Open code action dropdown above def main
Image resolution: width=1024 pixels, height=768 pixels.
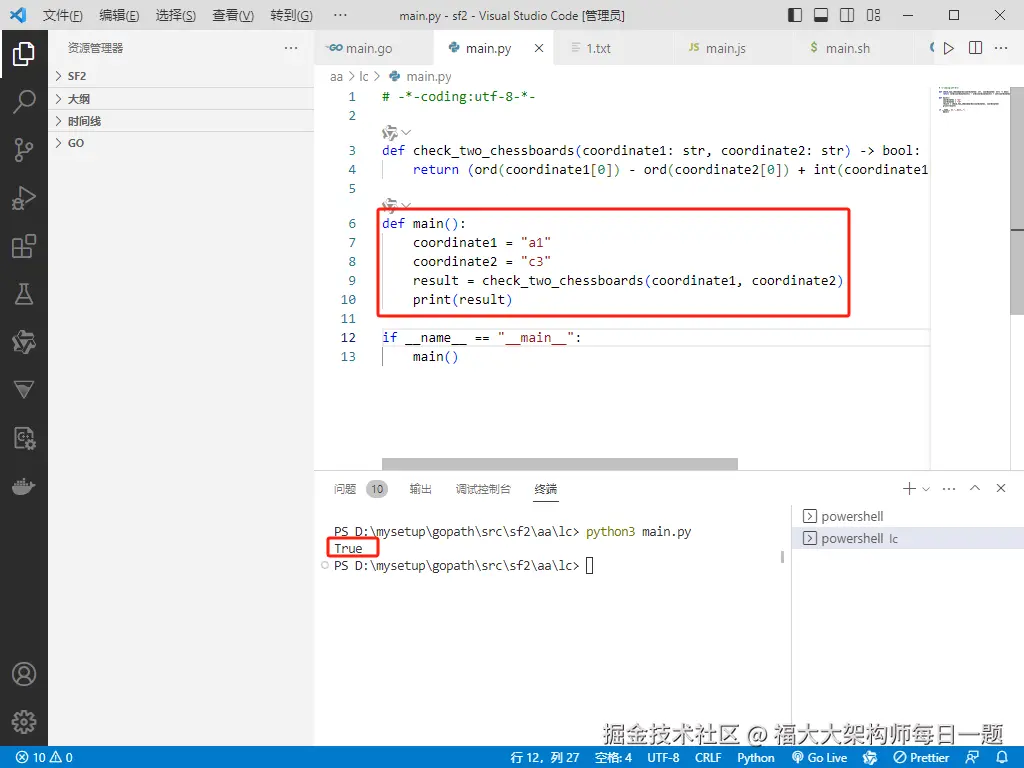tap(406, 205)
